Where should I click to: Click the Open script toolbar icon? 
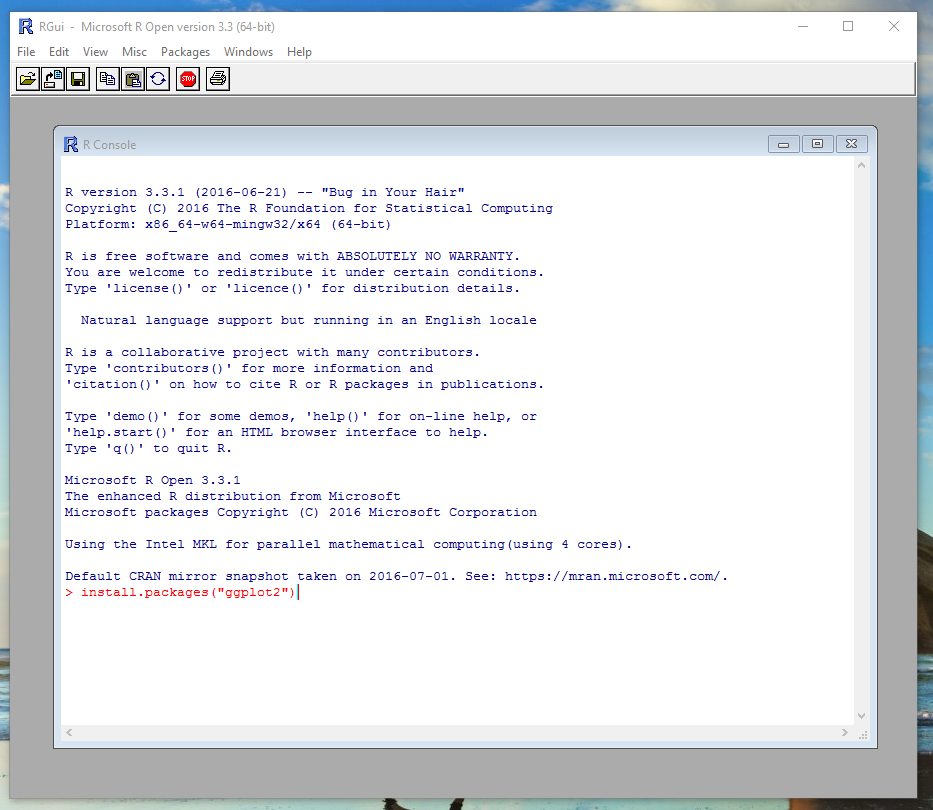[x=27, y=79]
